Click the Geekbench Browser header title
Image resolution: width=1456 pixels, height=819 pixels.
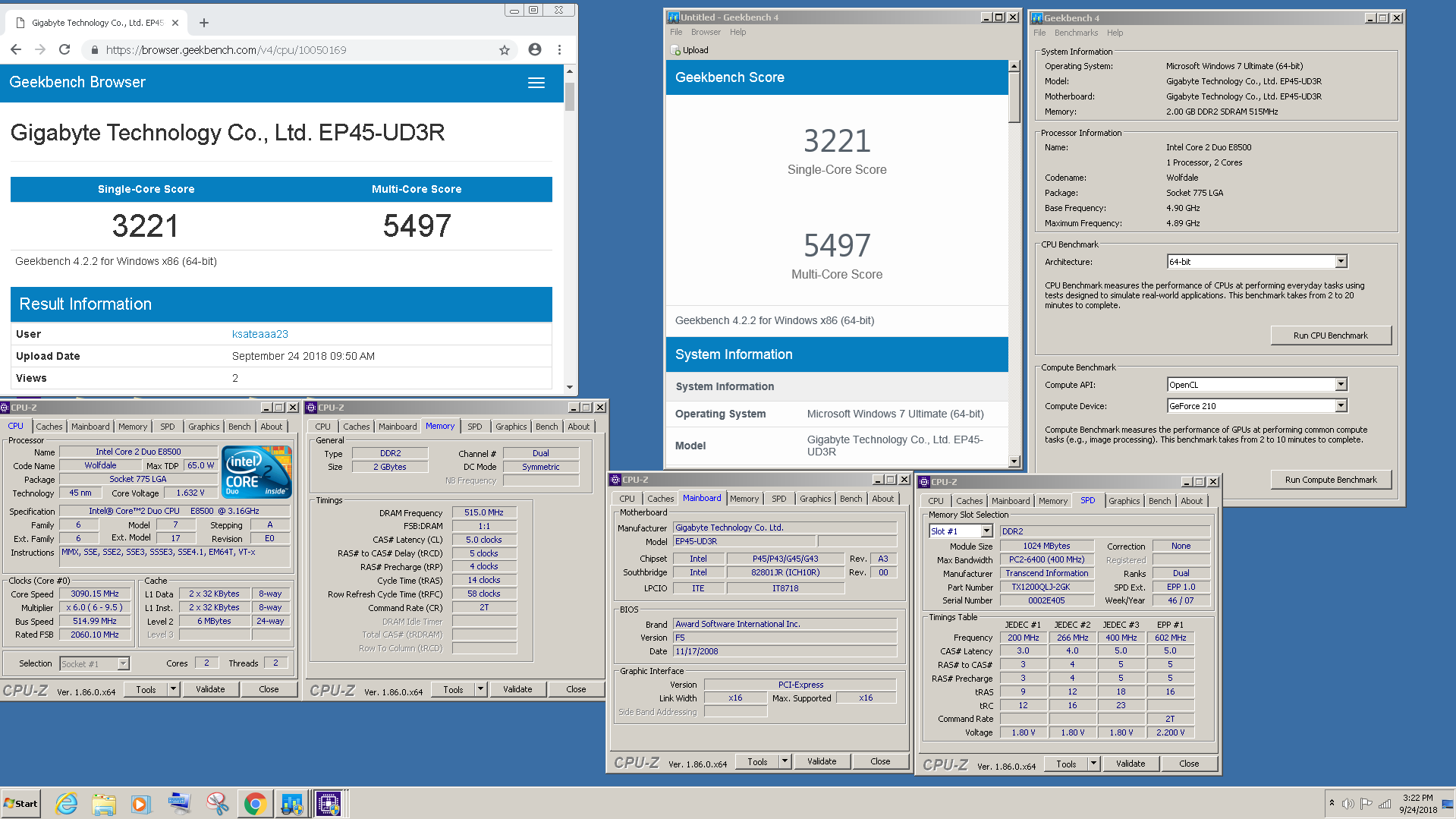click(x=77, y=82)
